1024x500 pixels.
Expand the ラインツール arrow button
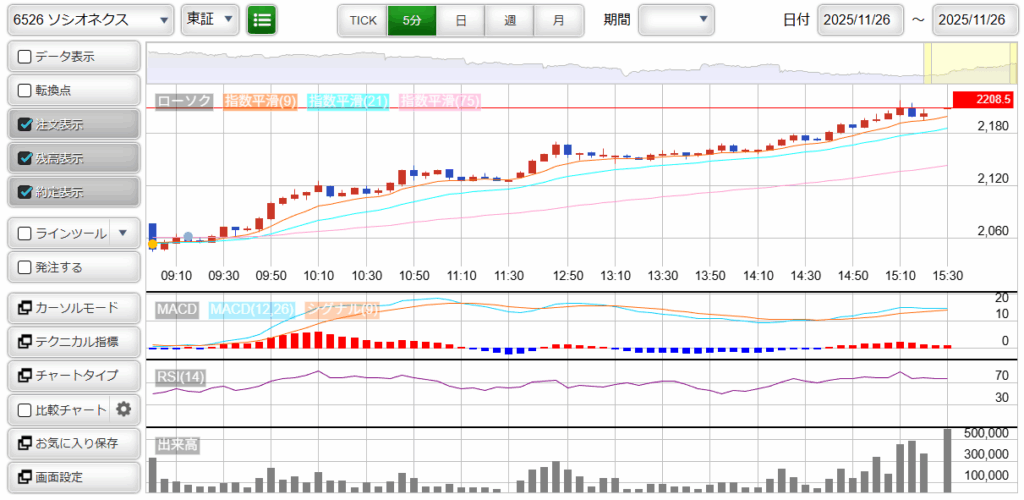click(123, 233)
